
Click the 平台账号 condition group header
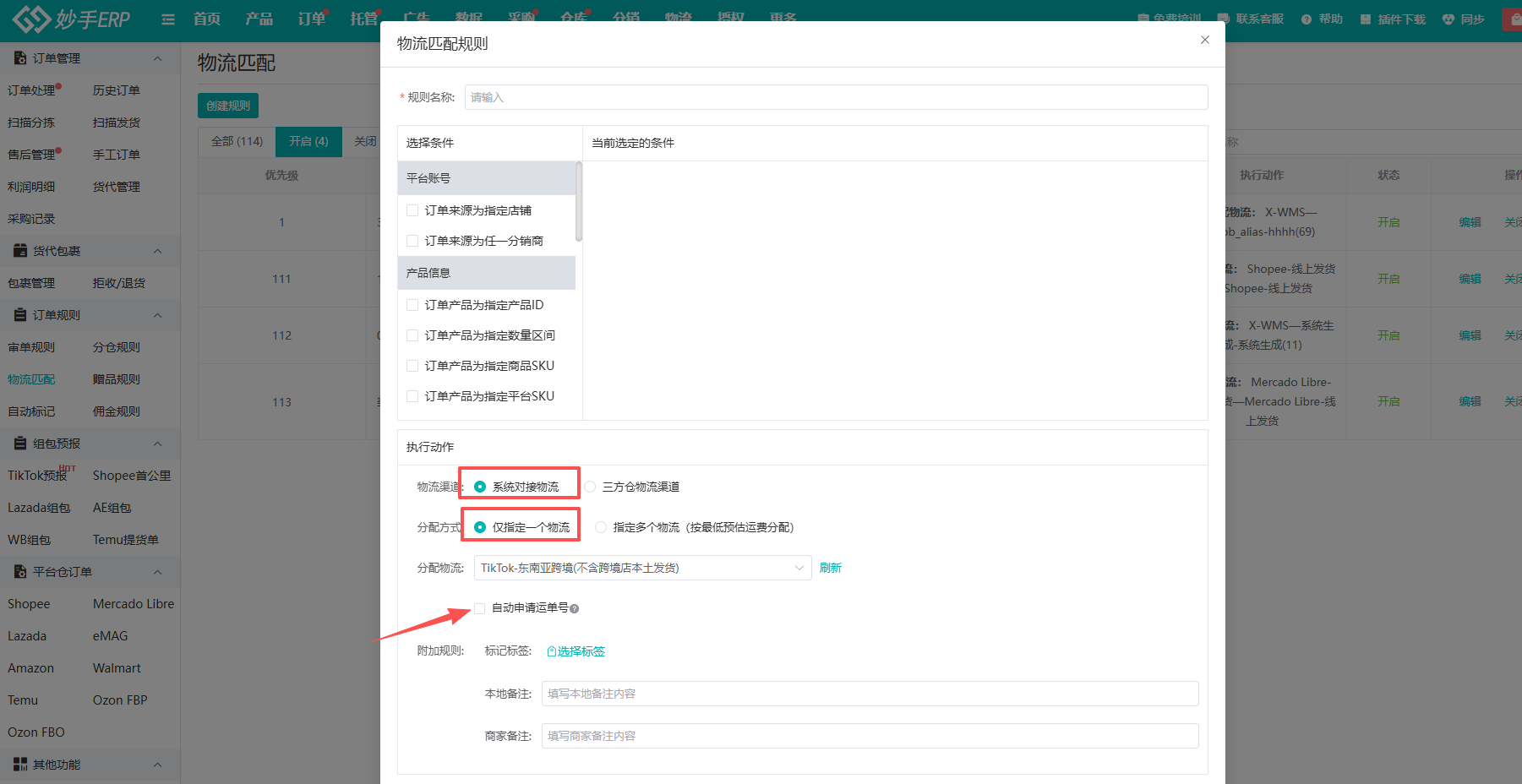pos(487,178)
